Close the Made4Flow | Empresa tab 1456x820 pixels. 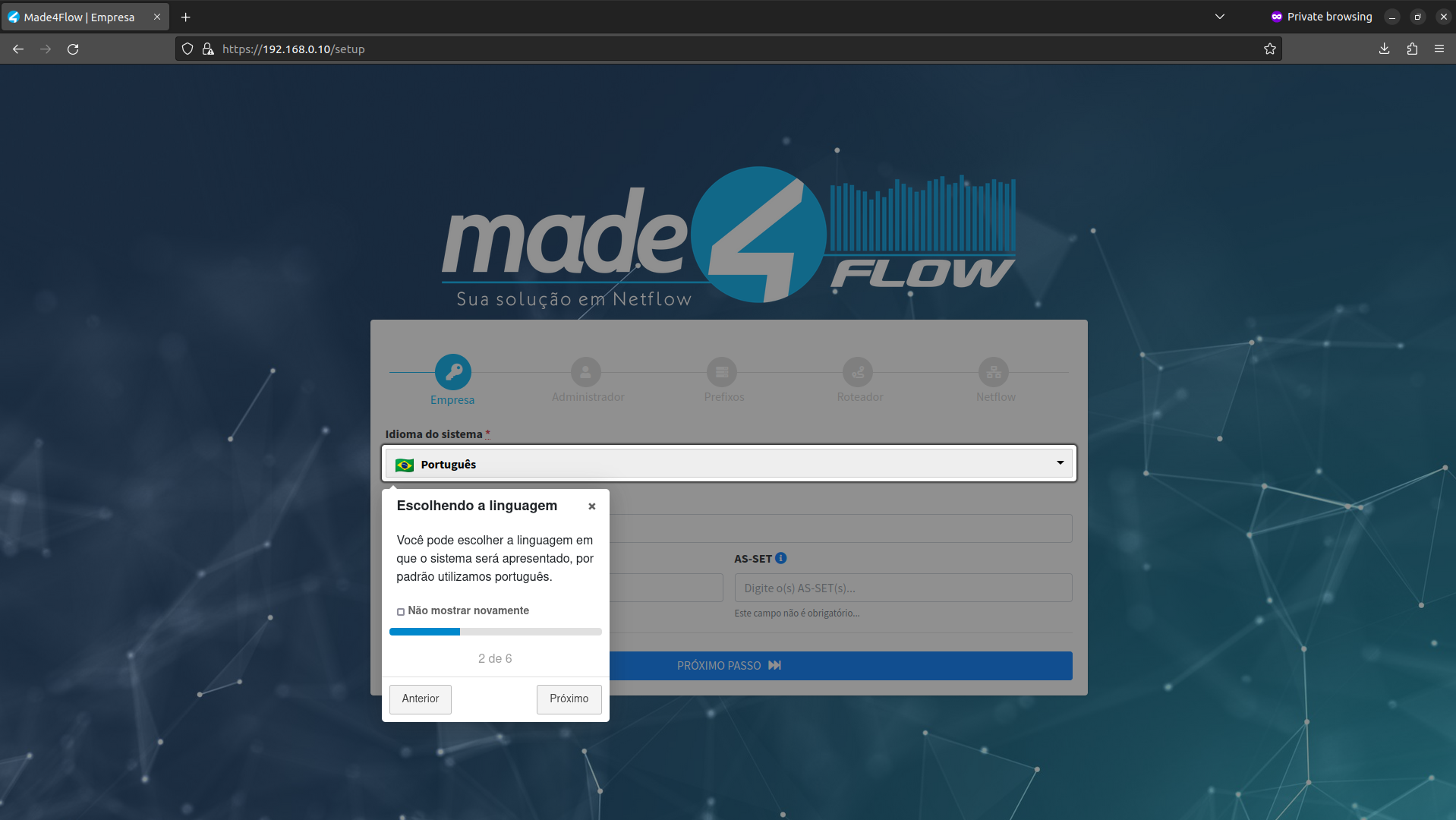point(157,17)
